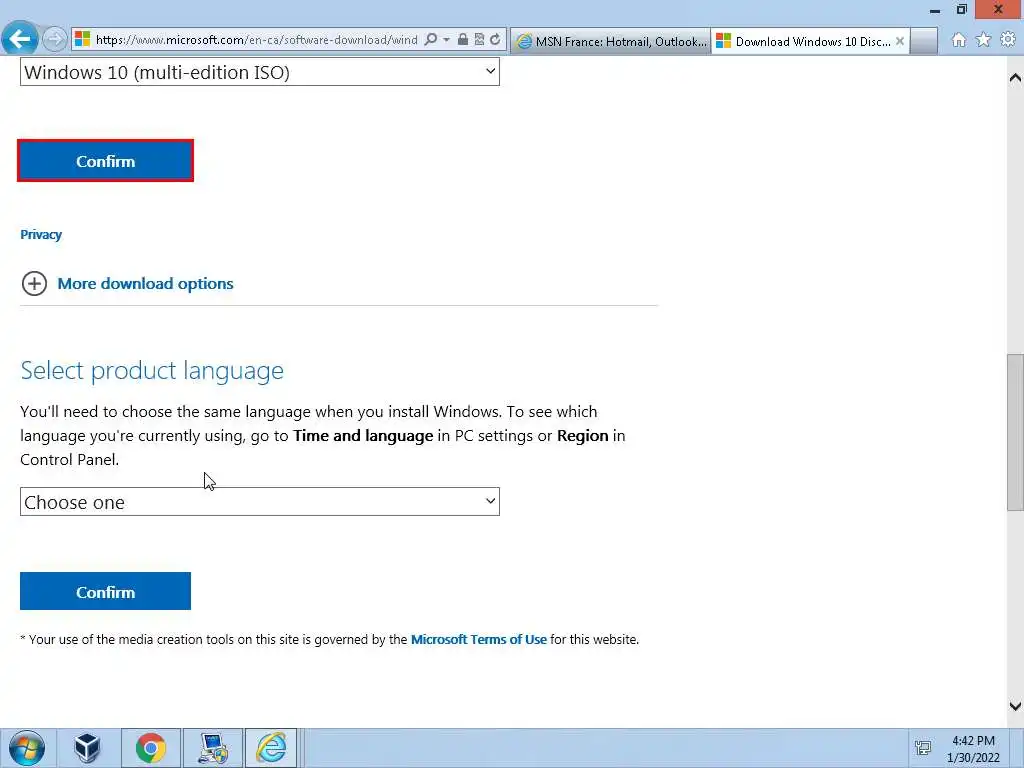
Task: Click the Home icon
Action: 959,40
